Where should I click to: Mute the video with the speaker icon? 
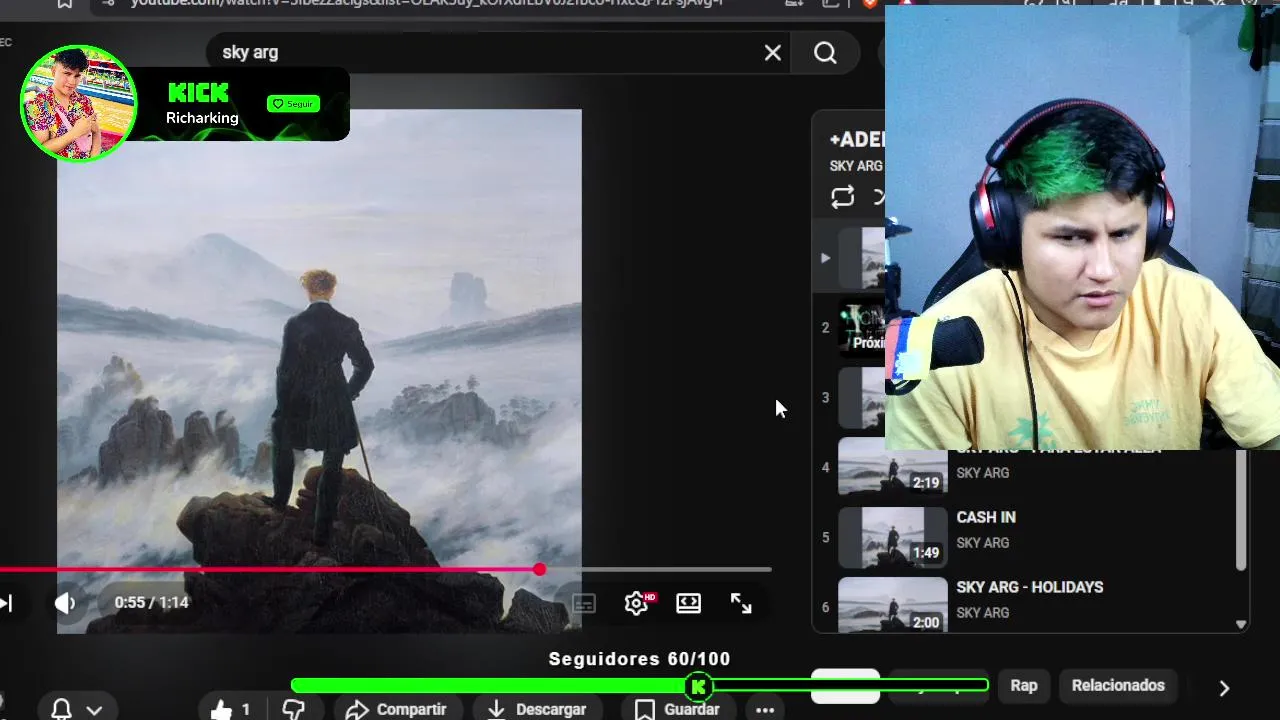click(x=65, y=603)
